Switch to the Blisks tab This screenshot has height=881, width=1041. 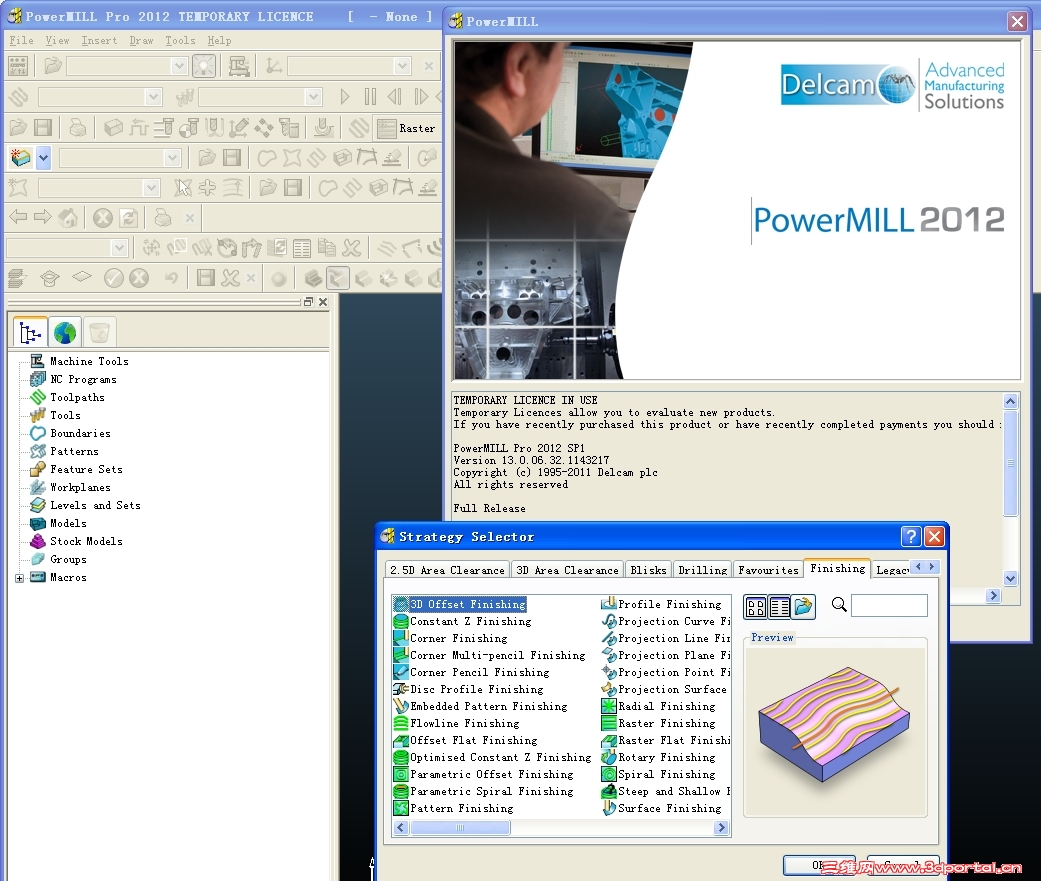coord(648,570)
